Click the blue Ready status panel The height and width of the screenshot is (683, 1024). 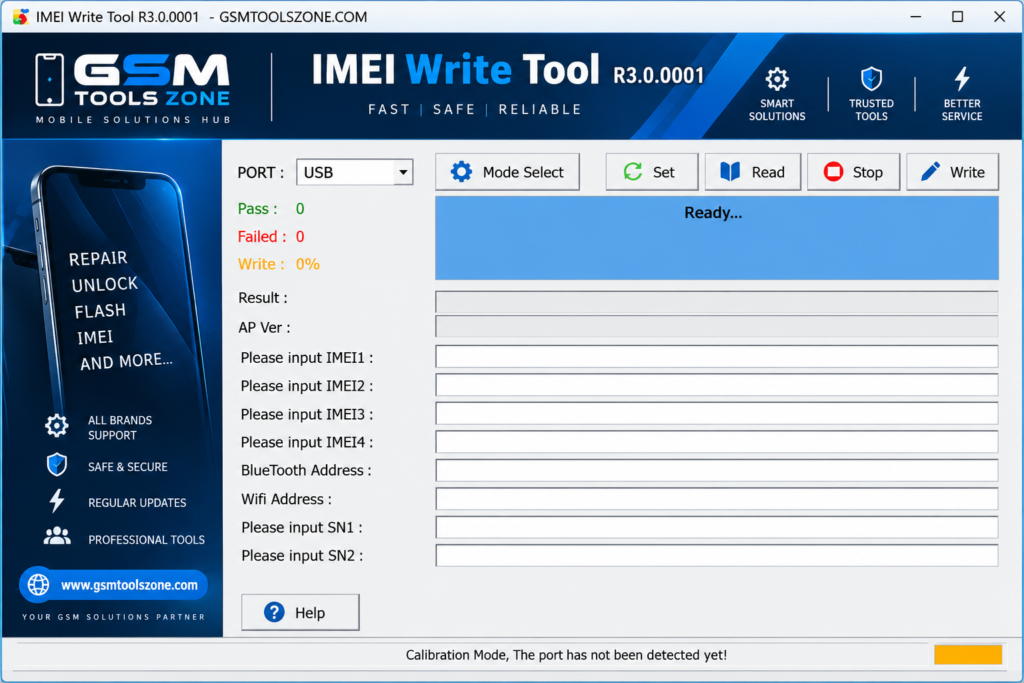[x=716, y=238]
